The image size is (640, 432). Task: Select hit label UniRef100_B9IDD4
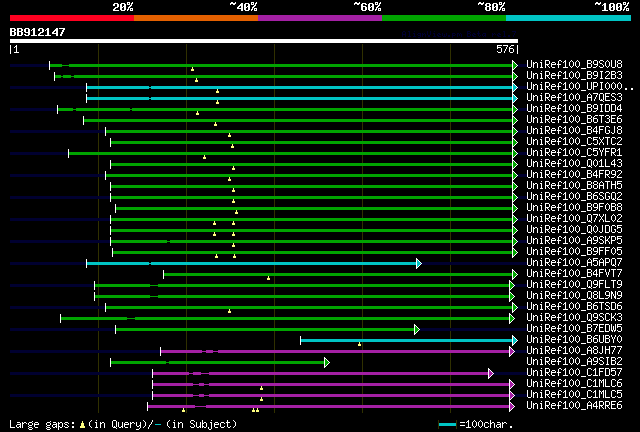coord(574,109)
